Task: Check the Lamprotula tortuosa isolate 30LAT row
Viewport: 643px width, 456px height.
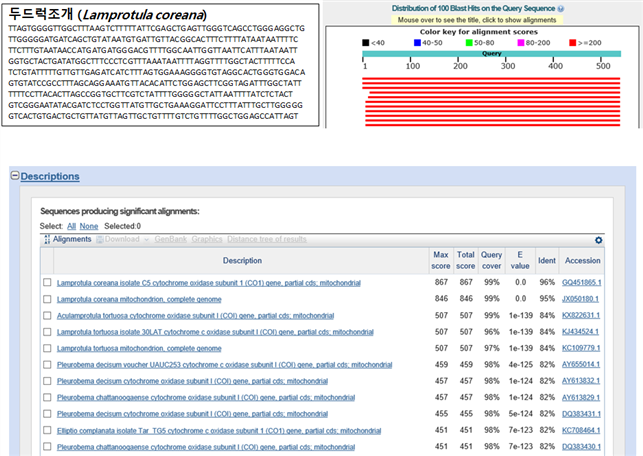Action: point(47,332)
